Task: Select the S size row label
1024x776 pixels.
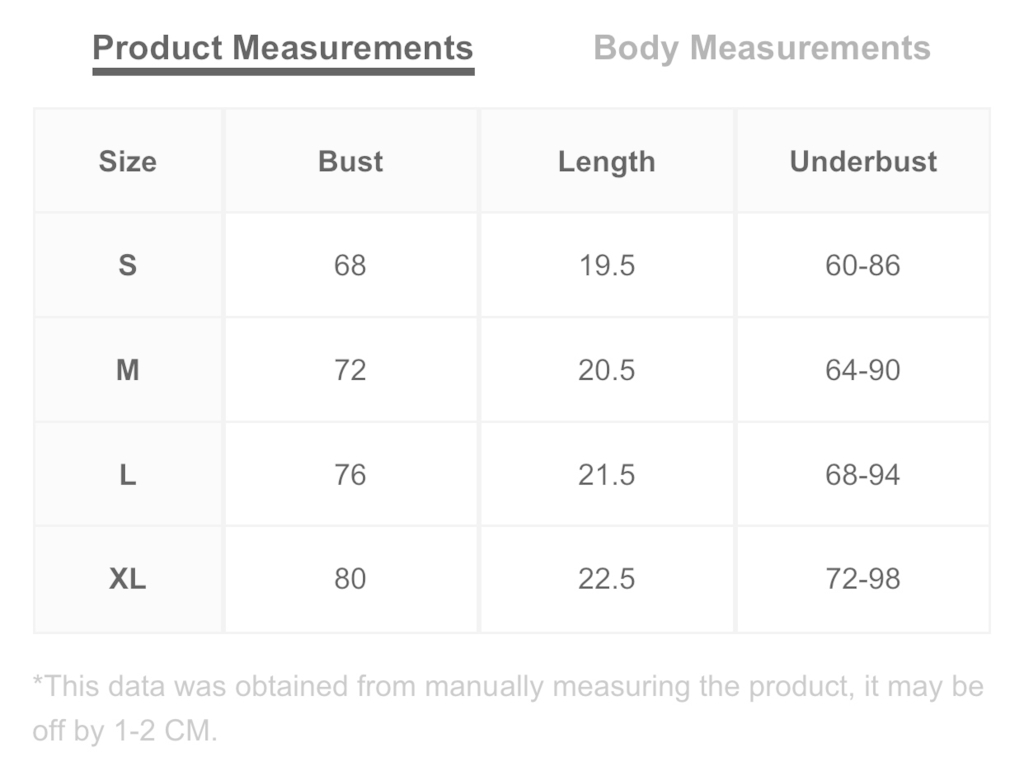Action: [x=128, y=265]
